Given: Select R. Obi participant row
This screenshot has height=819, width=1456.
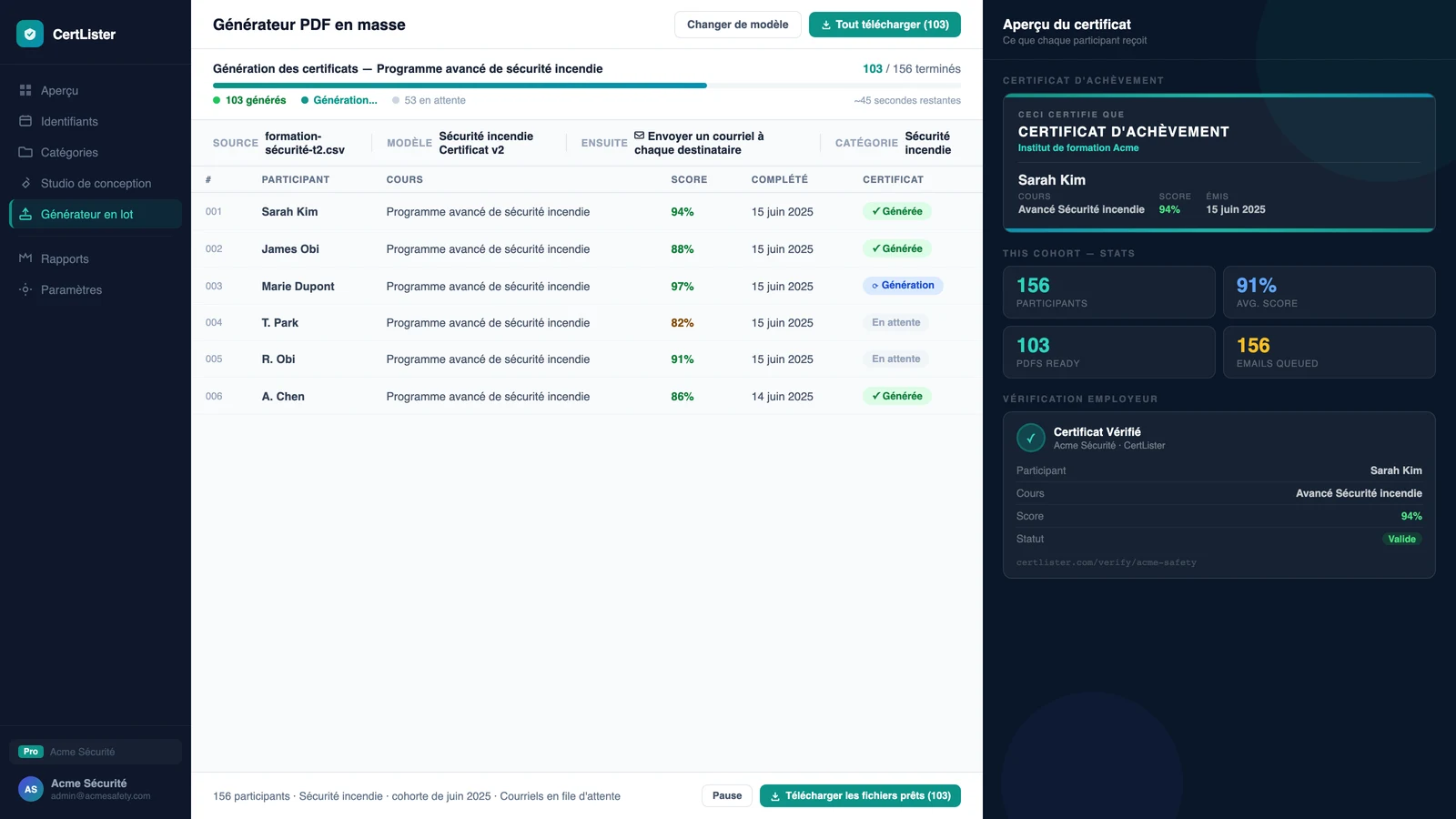Looking at the screenshot, I should pyautogui.click(x=587, y=359).
